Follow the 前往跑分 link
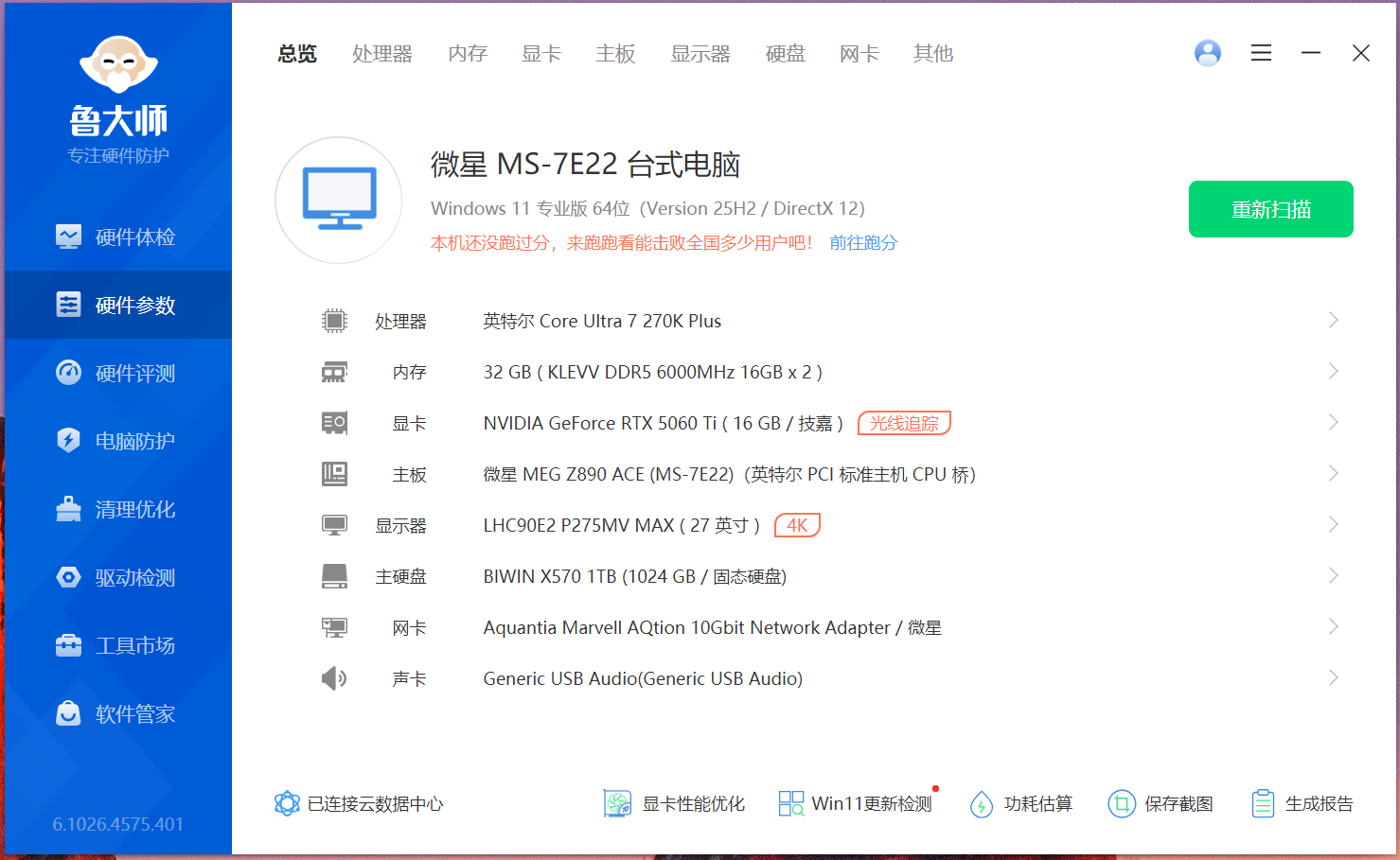 coord(863,243)
